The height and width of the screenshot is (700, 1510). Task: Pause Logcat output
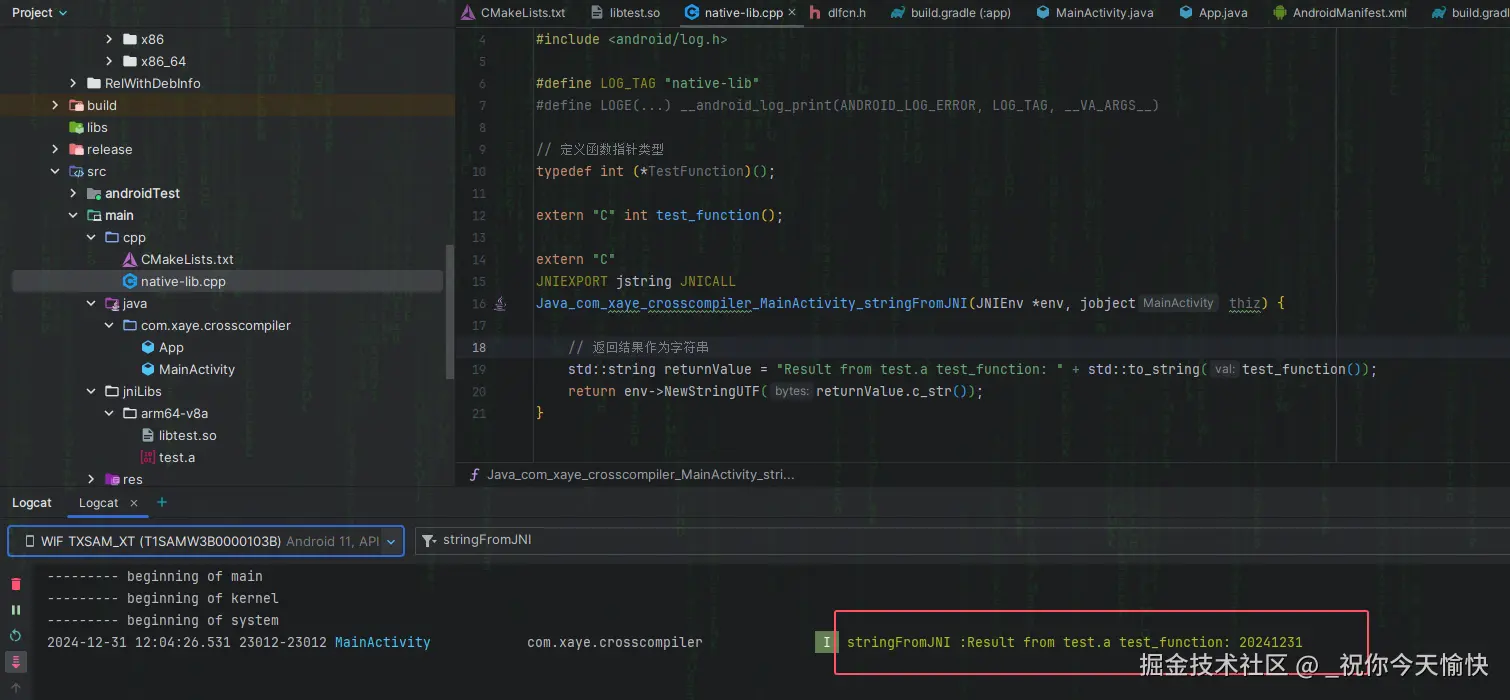coord(16,609)
